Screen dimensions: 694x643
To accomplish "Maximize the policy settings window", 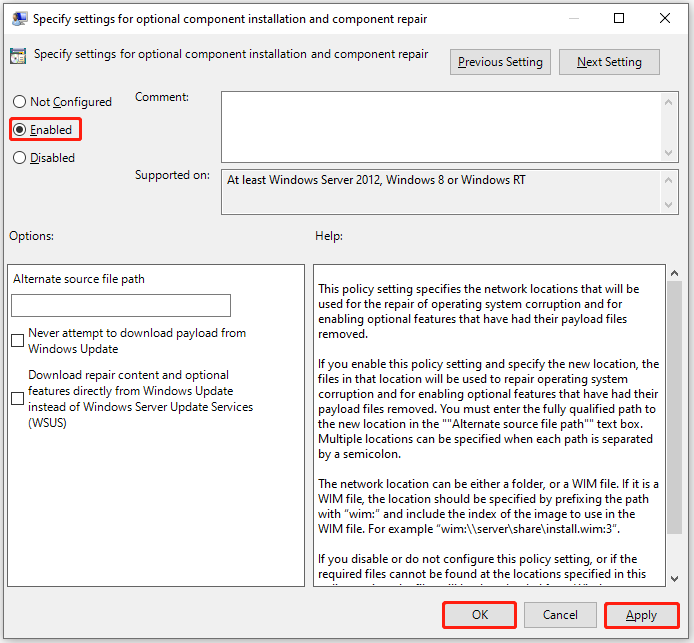I will tap(619, 18).
